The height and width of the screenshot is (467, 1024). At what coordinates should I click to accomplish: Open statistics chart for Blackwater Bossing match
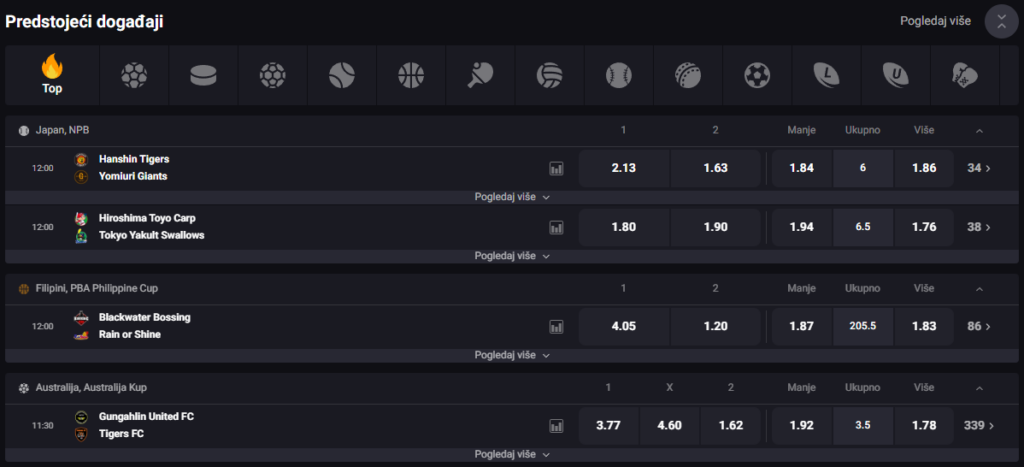coord(556,327)
